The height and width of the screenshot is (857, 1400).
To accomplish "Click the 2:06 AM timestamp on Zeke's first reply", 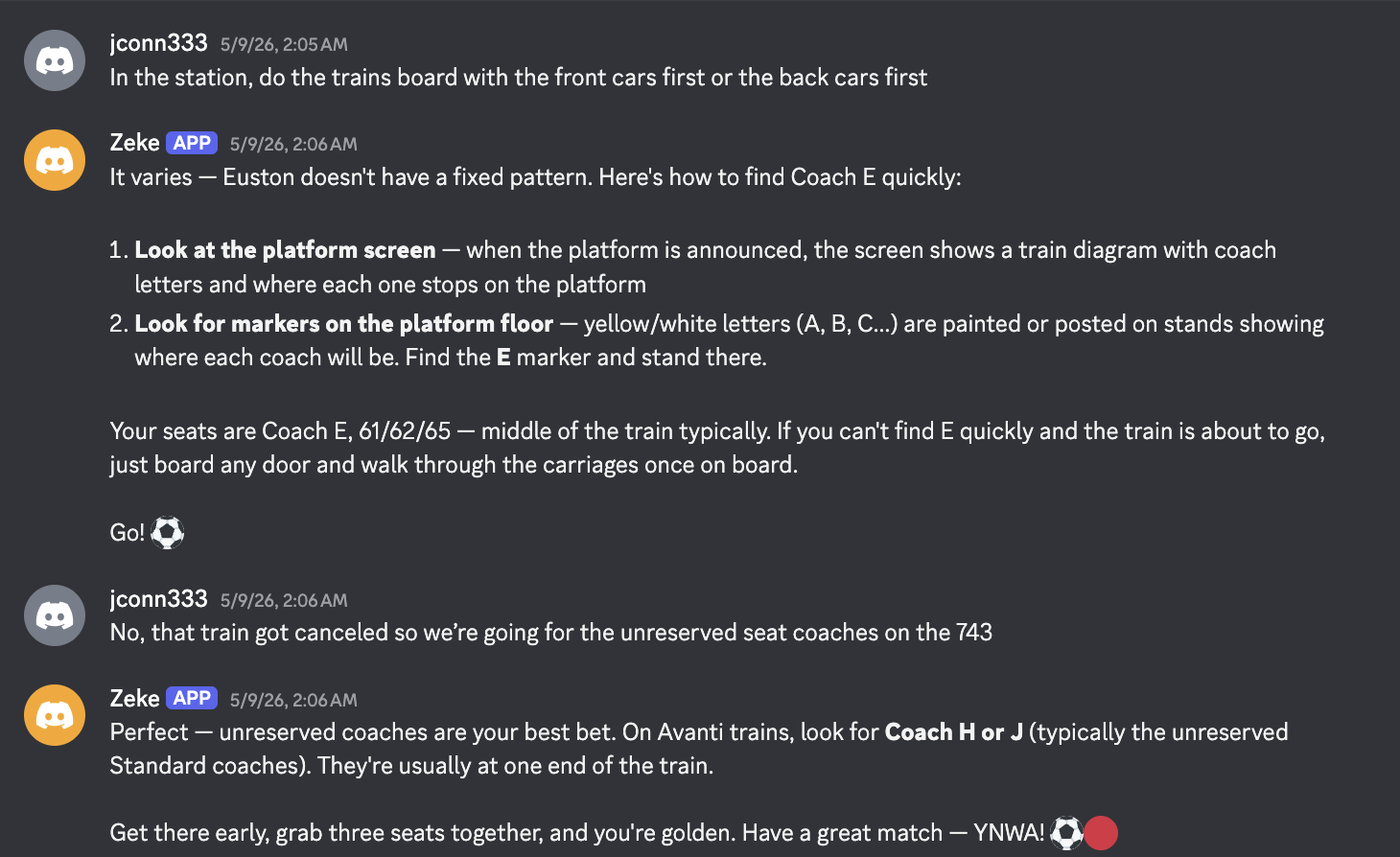I will 293,145.
